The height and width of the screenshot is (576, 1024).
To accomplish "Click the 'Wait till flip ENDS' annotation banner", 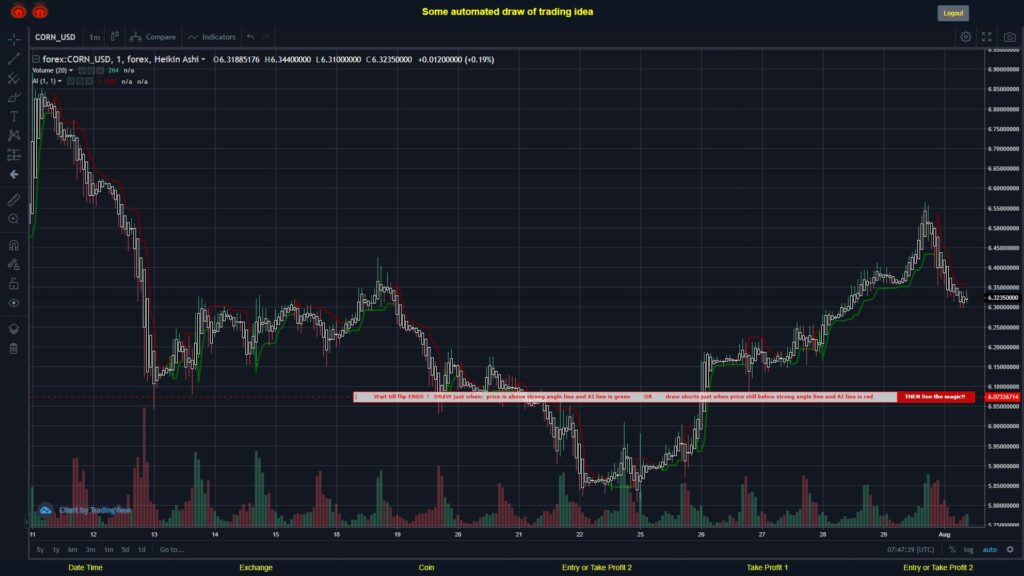I will [625, 396].
